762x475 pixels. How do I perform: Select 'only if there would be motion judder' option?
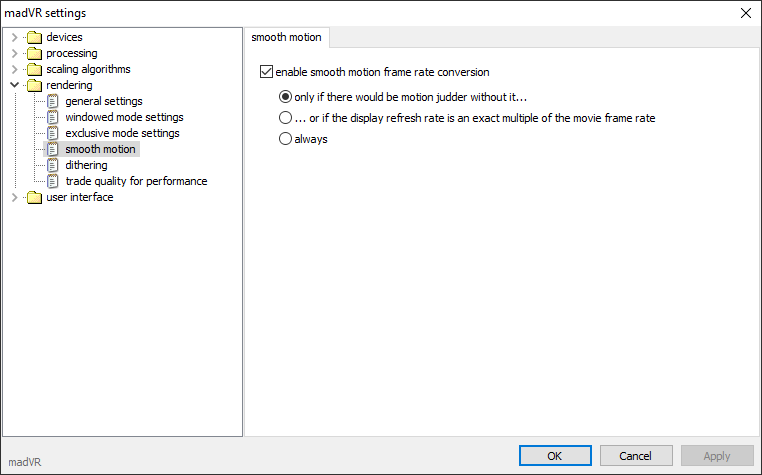(x=285, y=97)
